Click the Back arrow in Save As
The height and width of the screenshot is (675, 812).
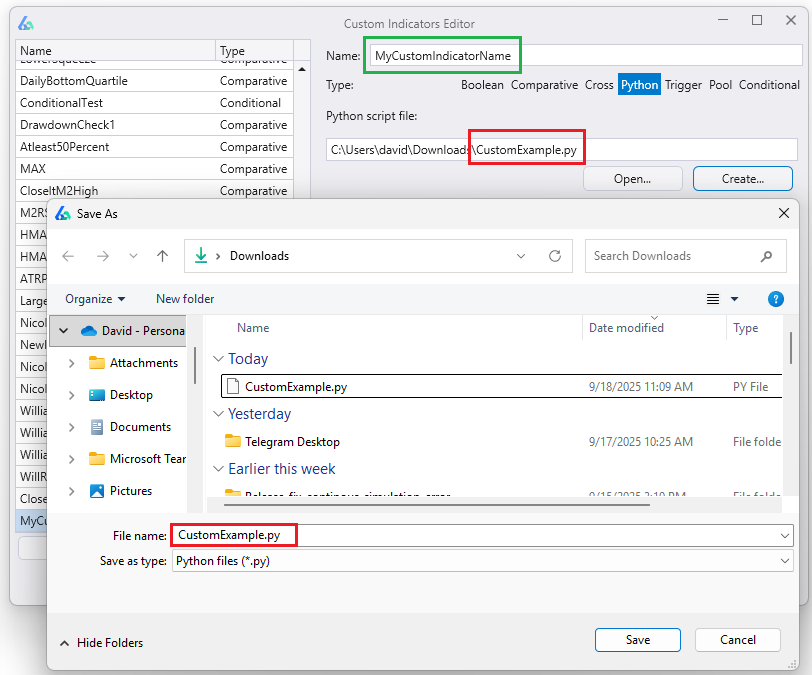(68, 256)
